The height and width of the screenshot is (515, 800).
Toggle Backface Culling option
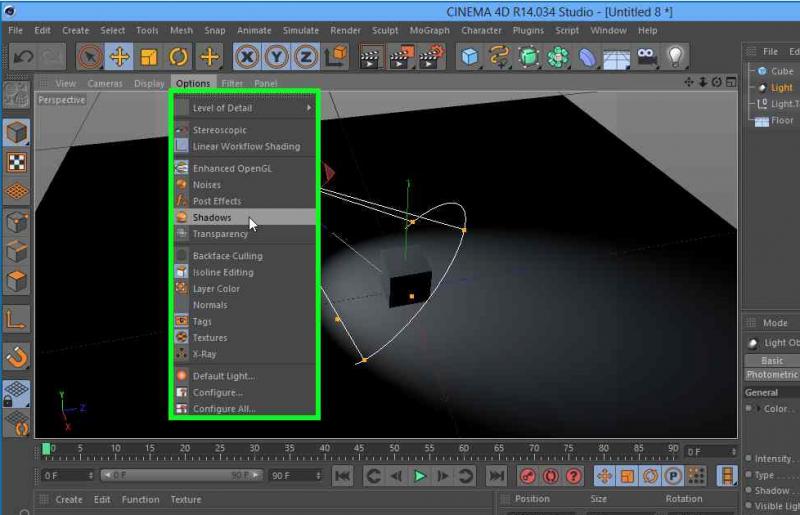point(244,256)
